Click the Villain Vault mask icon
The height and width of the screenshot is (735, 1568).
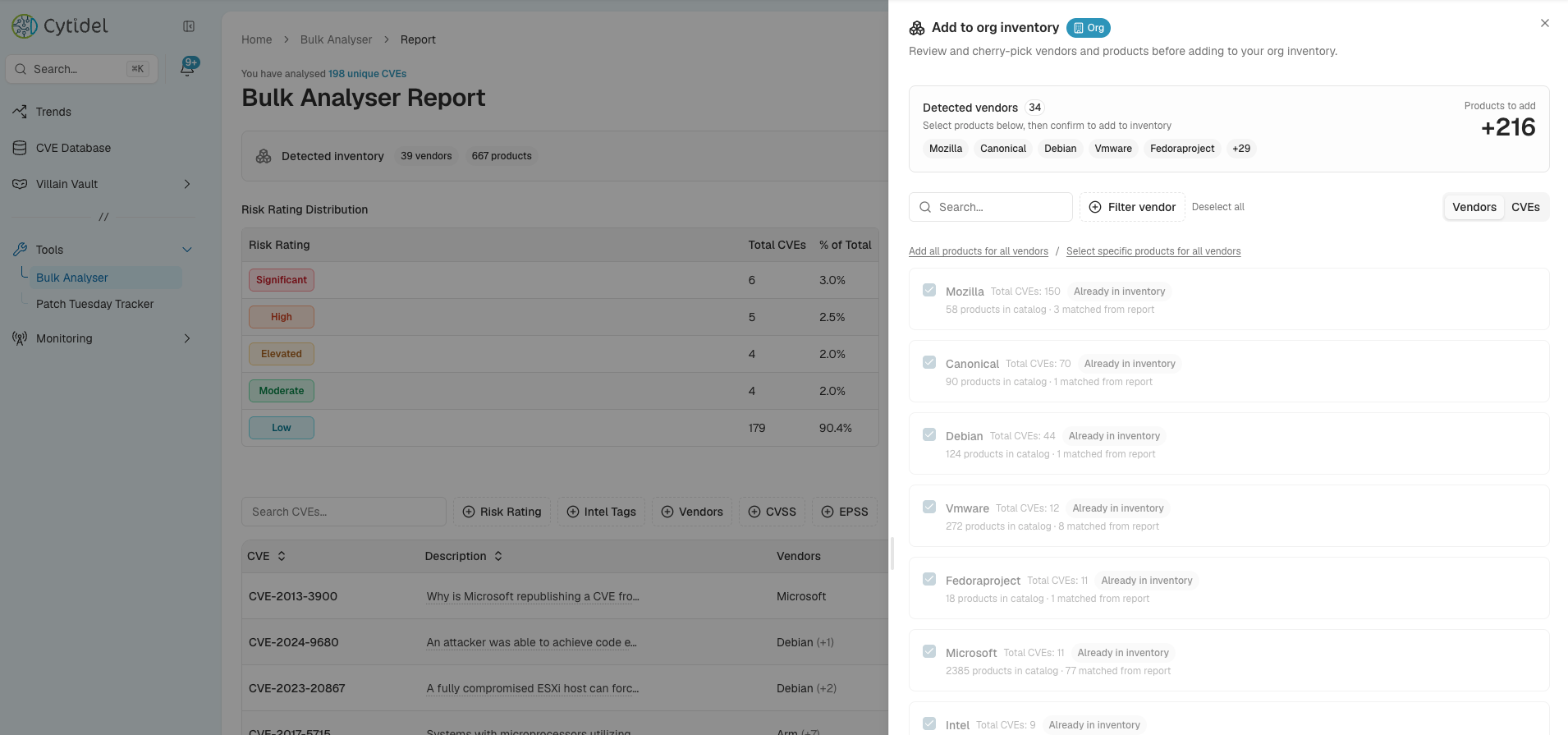(x=20, y=184)
